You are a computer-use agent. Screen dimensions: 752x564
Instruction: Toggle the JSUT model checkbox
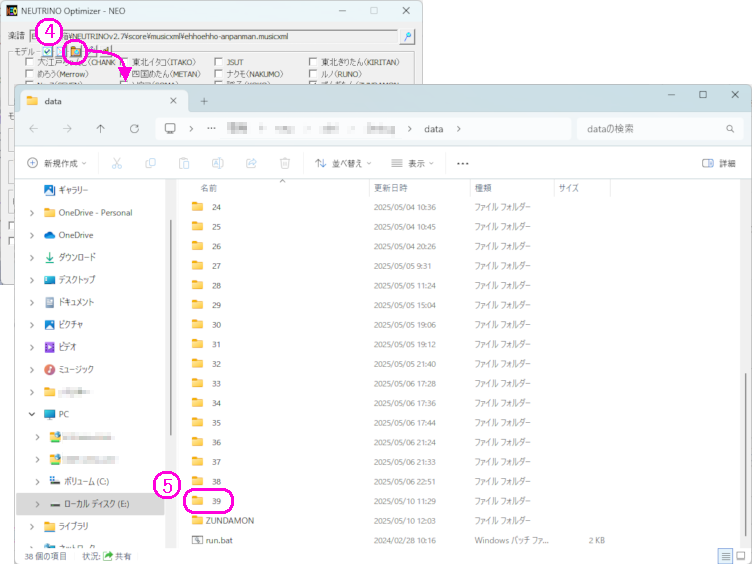point(219,62)
